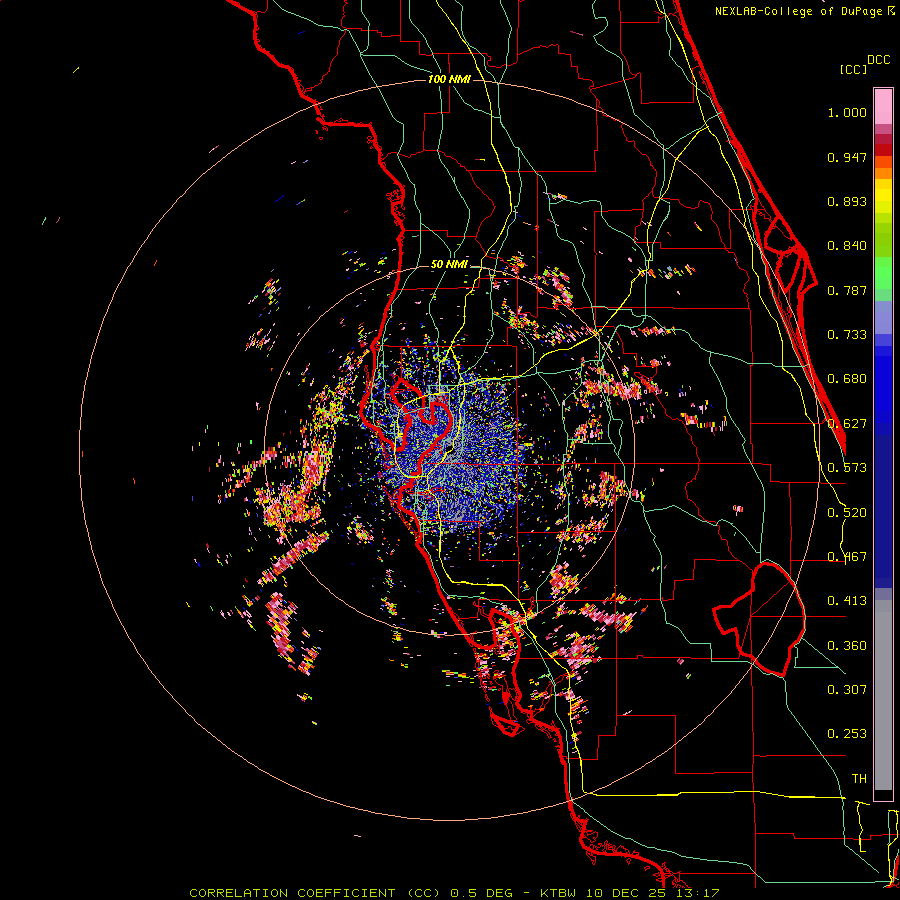This screenshot has width=900, height=900.
Task: Click the 13:17 timestamp in bottom caption
Action: [697, 893]
